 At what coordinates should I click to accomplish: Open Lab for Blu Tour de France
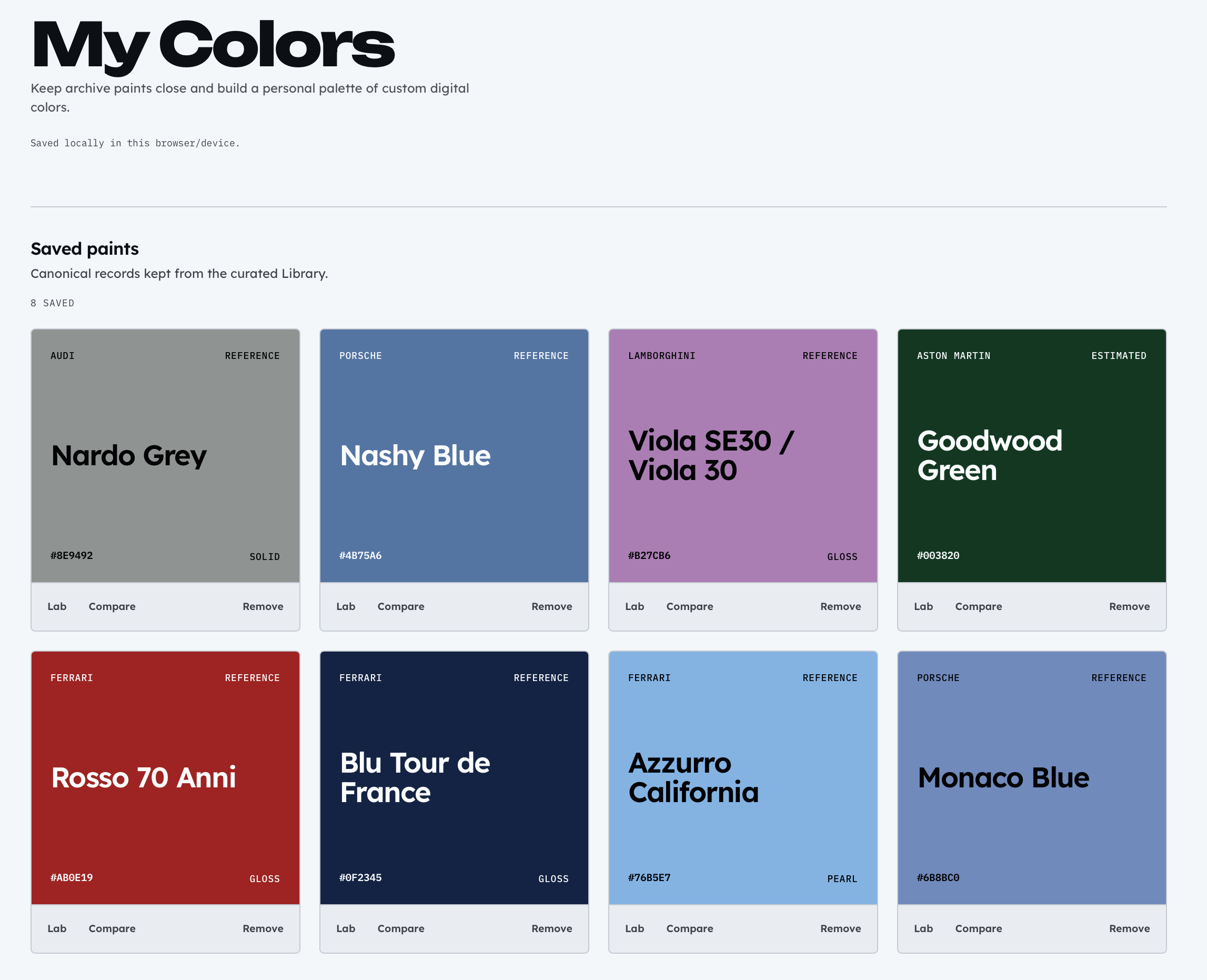click(346, 928)
